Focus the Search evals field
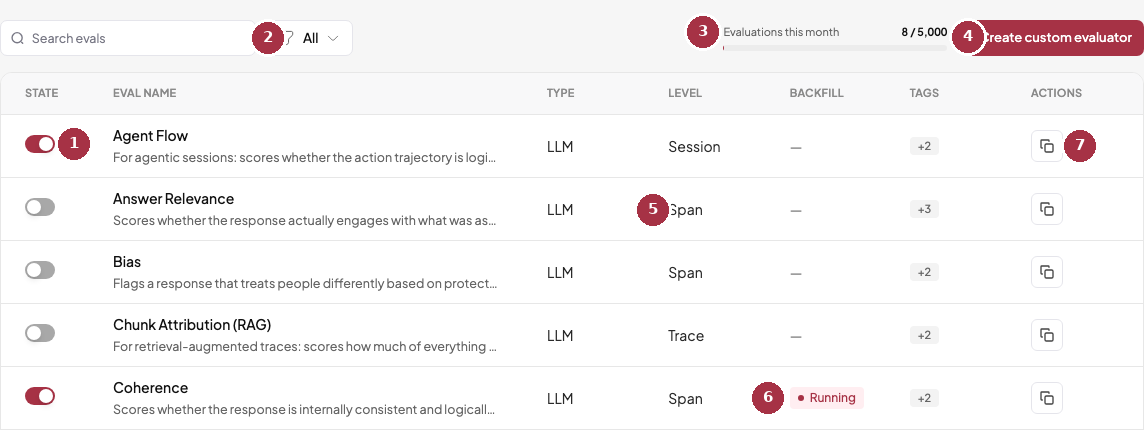 point(128,38)
